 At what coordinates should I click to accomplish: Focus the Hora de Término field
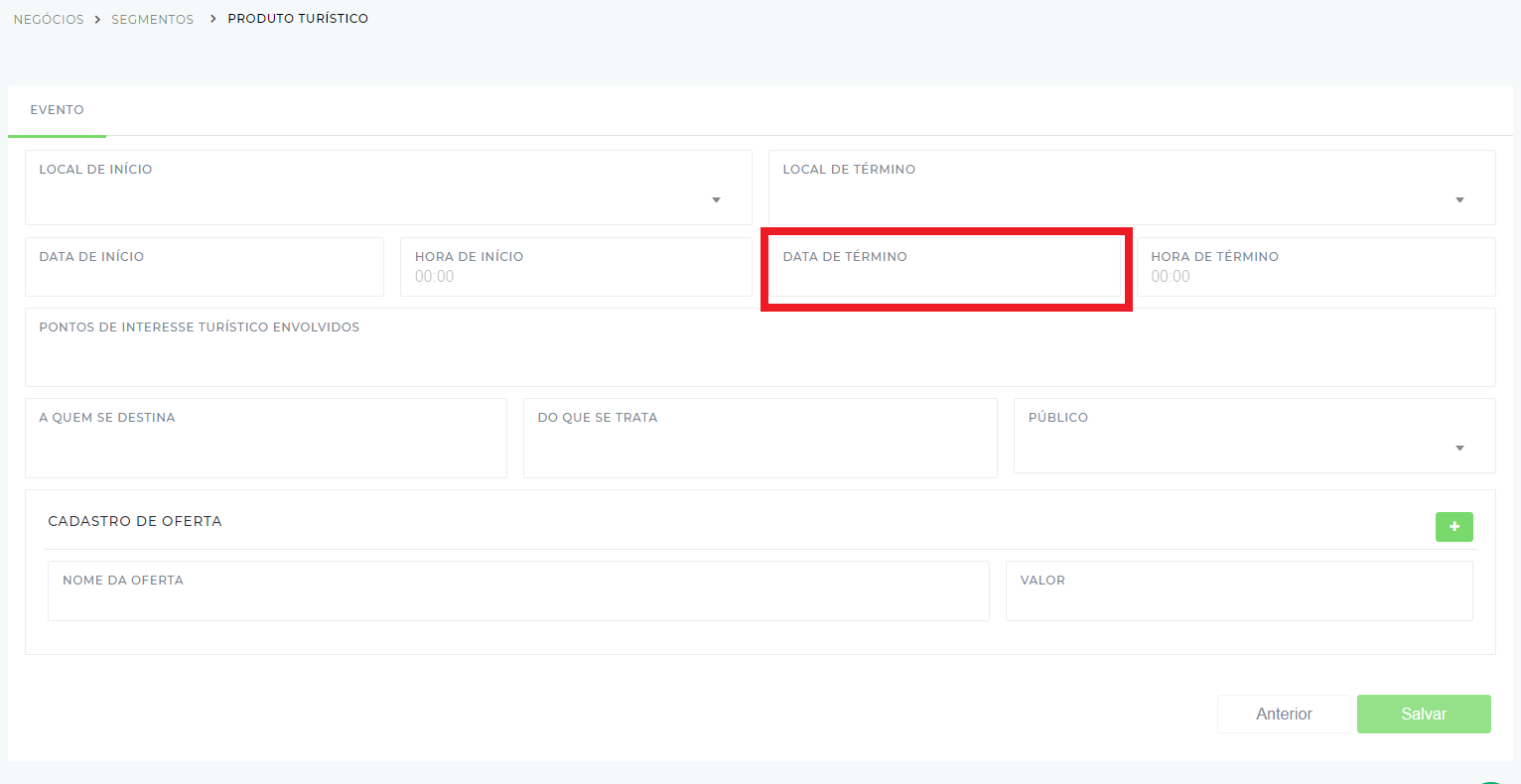pyautogui.click(x=1315, y=267)
